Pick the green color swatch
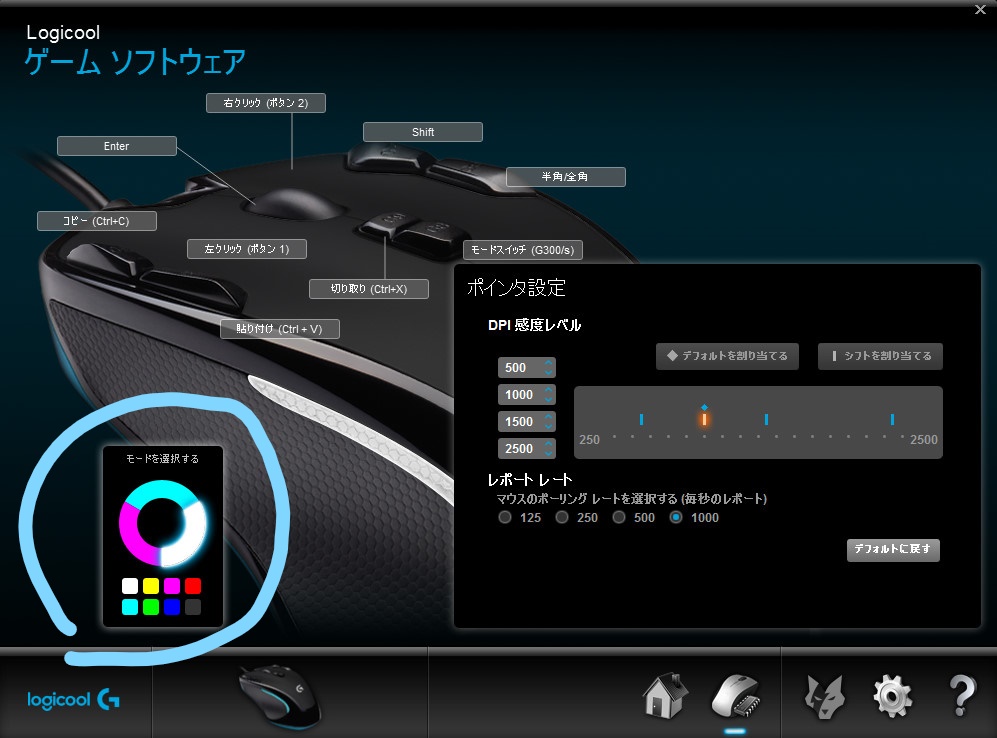 coord(151,606)
